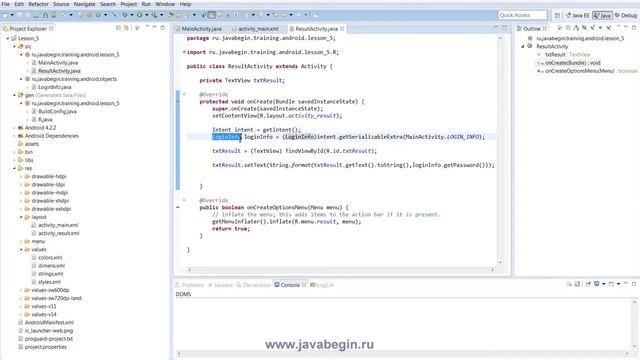Image resolution: width=640 pixels, height=360 pixels.
Task: Click the Open Console icon
Action: point(611,284)
